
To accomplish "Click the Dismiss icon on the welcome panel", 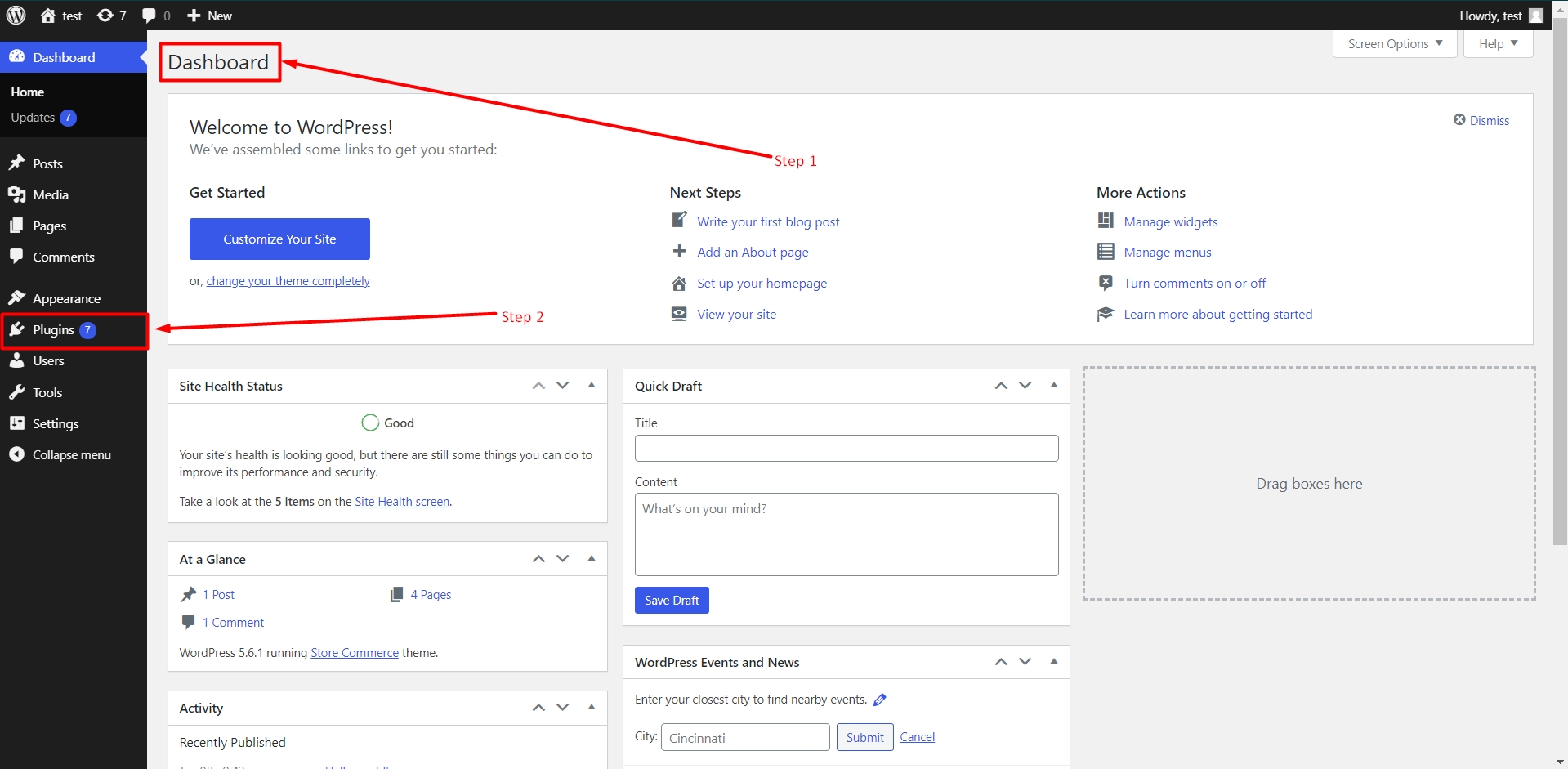I will pos(1459,120).
